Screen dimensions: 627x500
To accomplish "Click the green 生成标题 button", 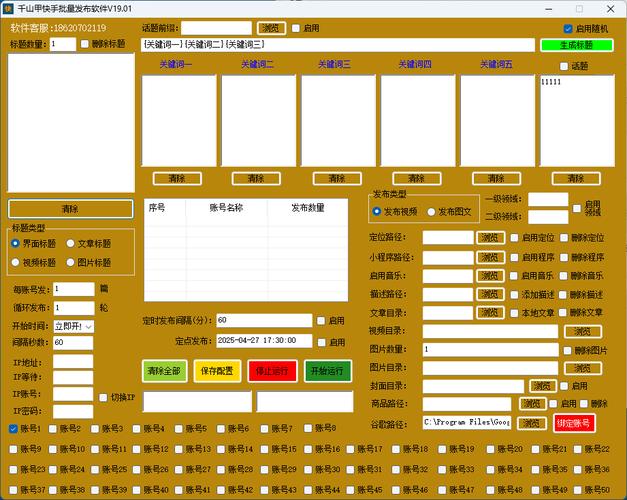I will coord(576,45).
